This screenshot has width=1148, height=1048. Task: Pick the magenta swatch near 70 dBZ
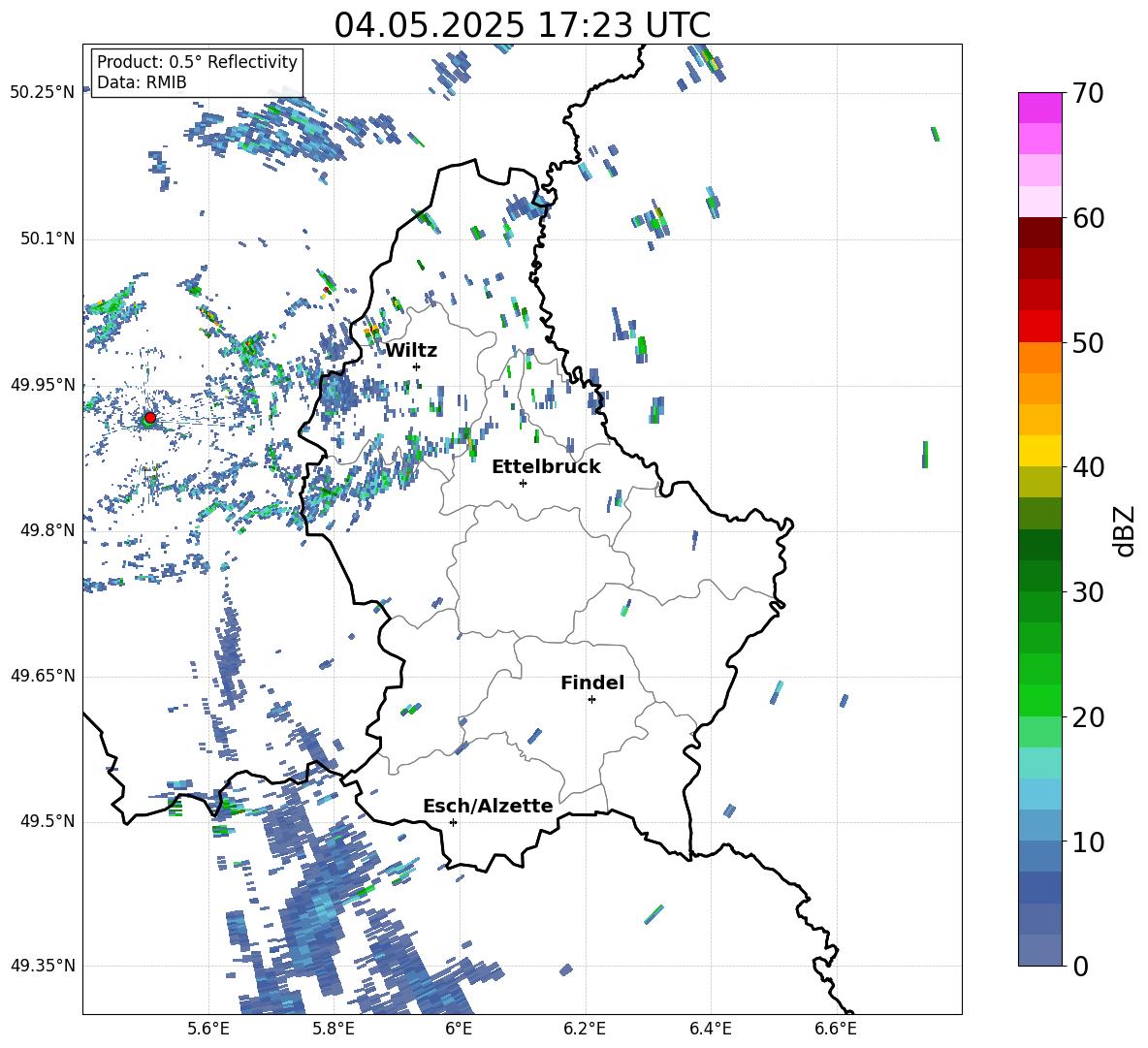point(1039,108)
